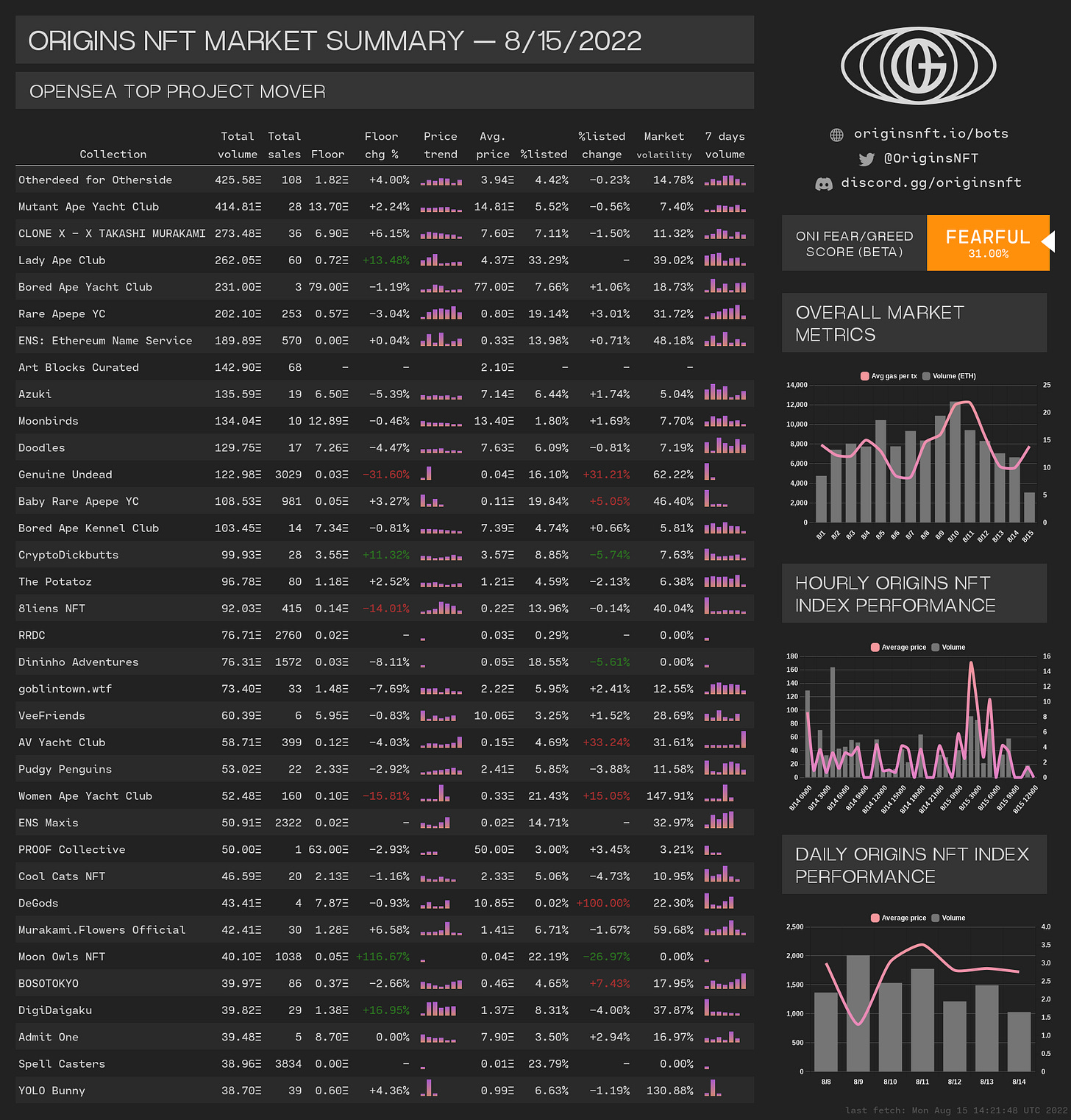Select the Art Blocks Curated row name
Viewport: 1071px width, 1120px height.
pos(79,367)
